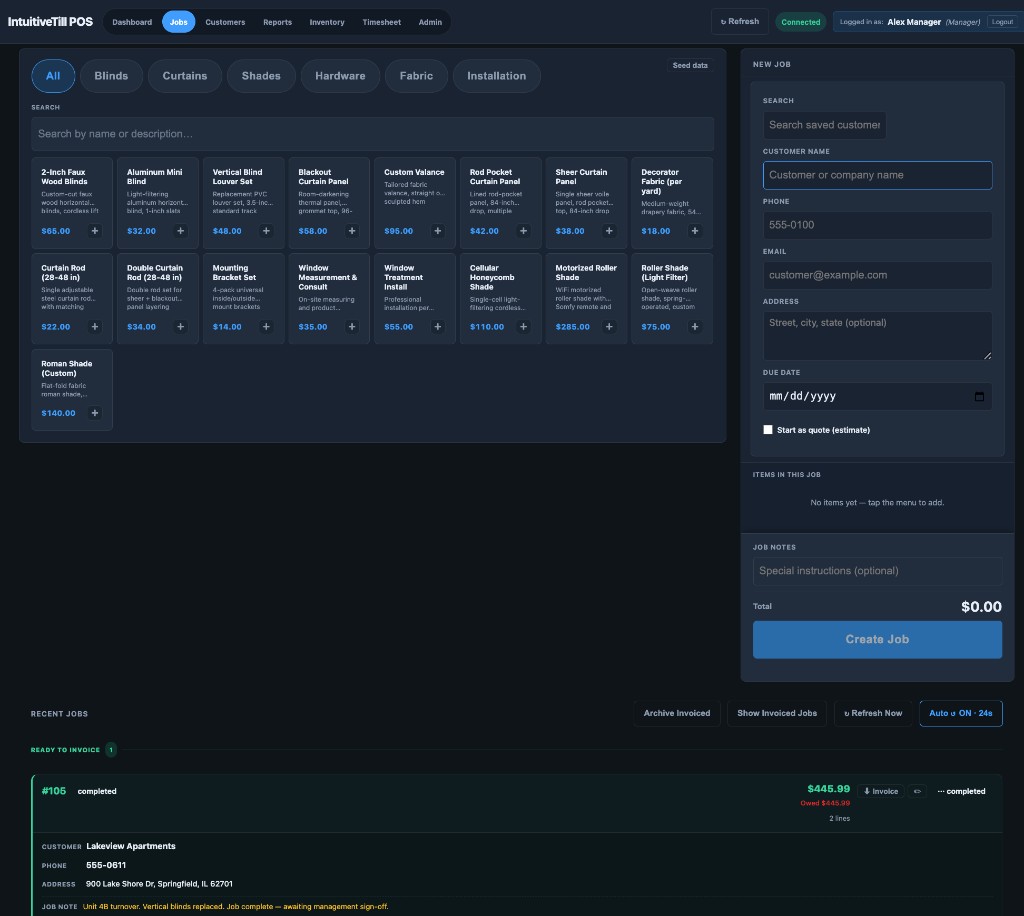Select the Jobs nav tab

178,22
